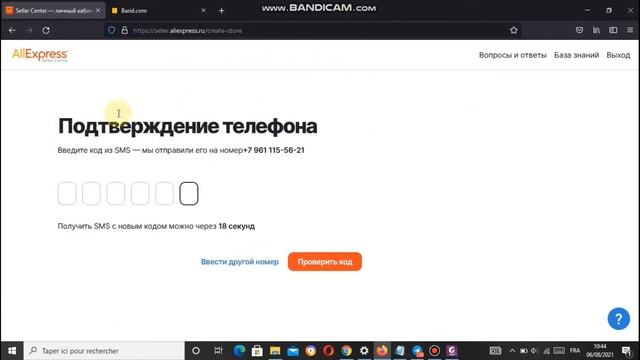Open a new browser tab
The image size is (640, 360).
[222, 11]
